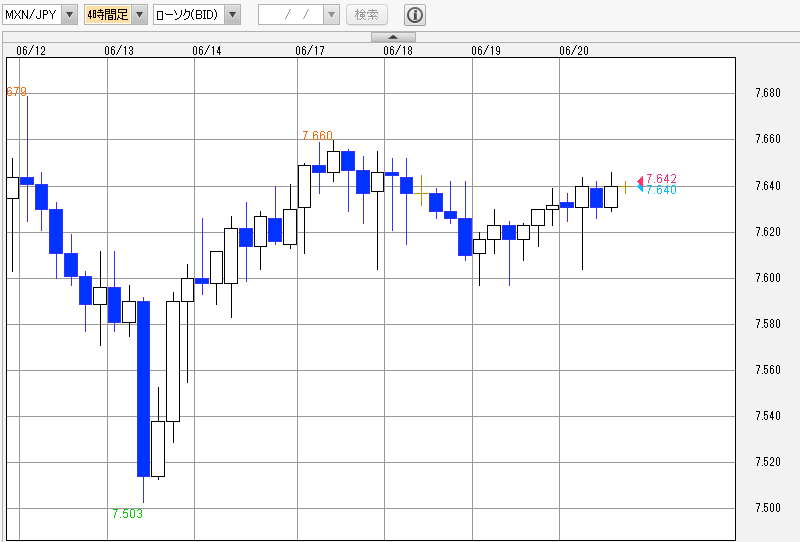800x542 pixels.
Task: Click the 検索 search button
Action: tap(367, 15)
